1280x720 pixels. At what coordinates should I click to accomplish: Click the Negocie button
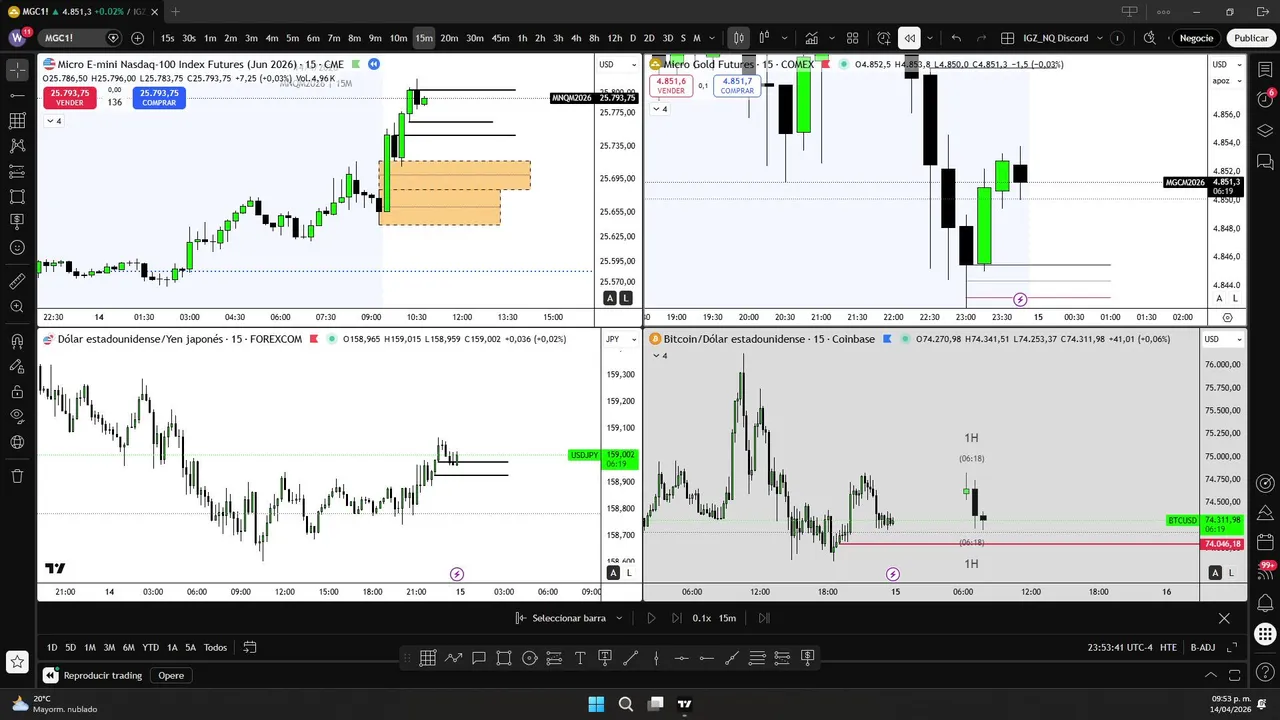1196,38
